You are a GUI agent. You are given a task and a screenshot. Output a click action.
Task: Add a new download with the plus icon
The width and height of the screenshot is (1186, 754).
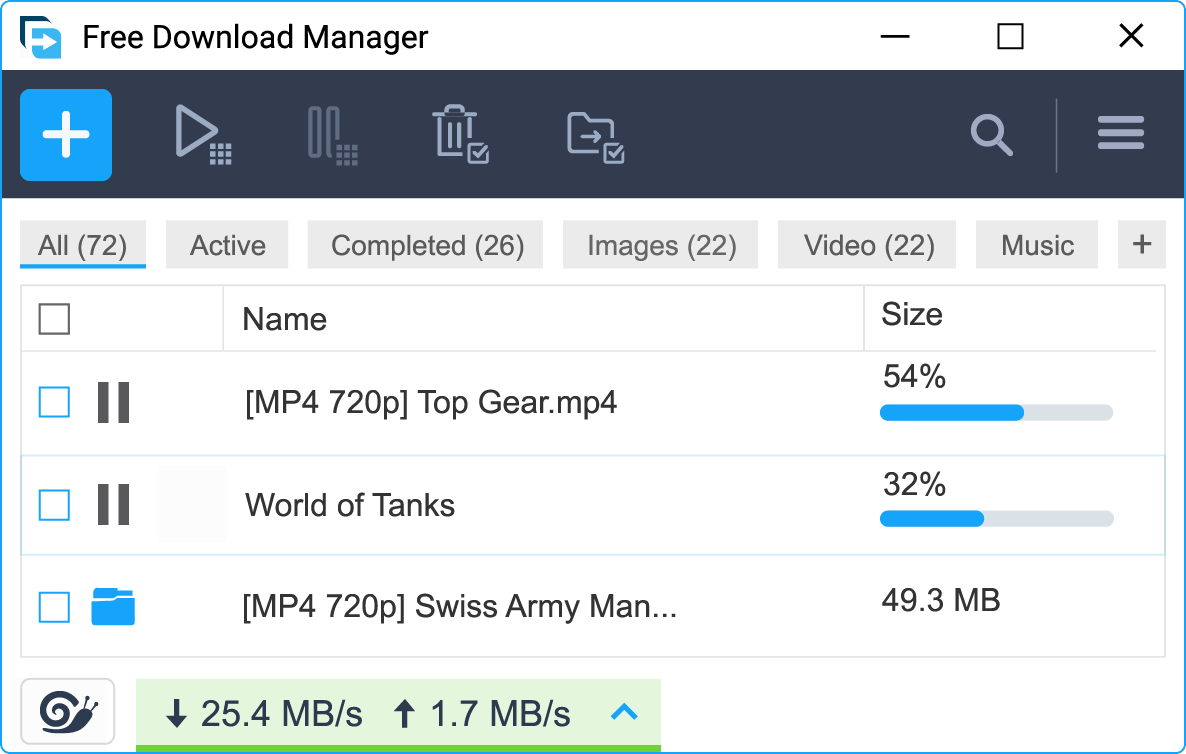(65, 134)
